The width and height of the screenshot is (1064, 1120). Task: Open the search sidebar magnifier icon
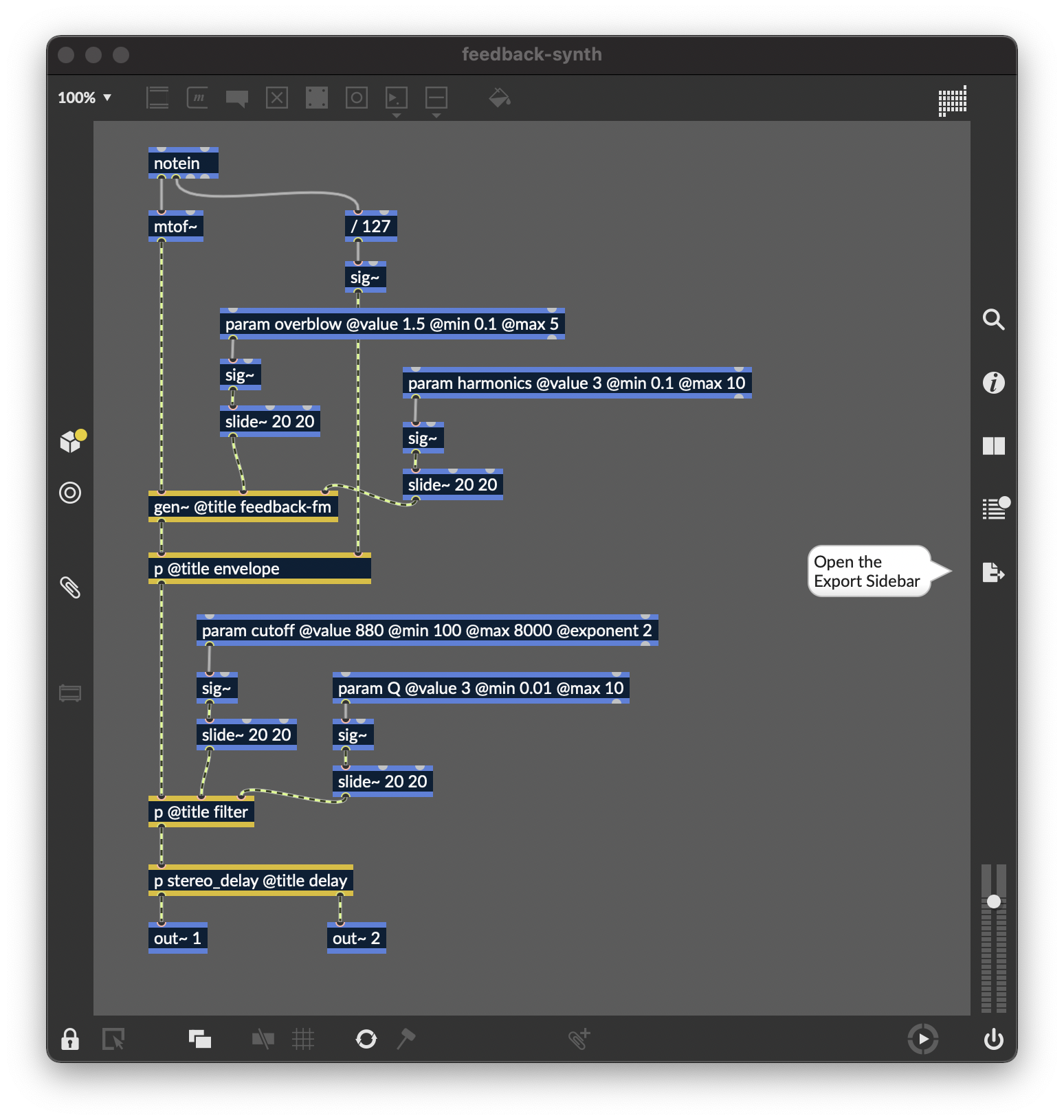point(993,320)
